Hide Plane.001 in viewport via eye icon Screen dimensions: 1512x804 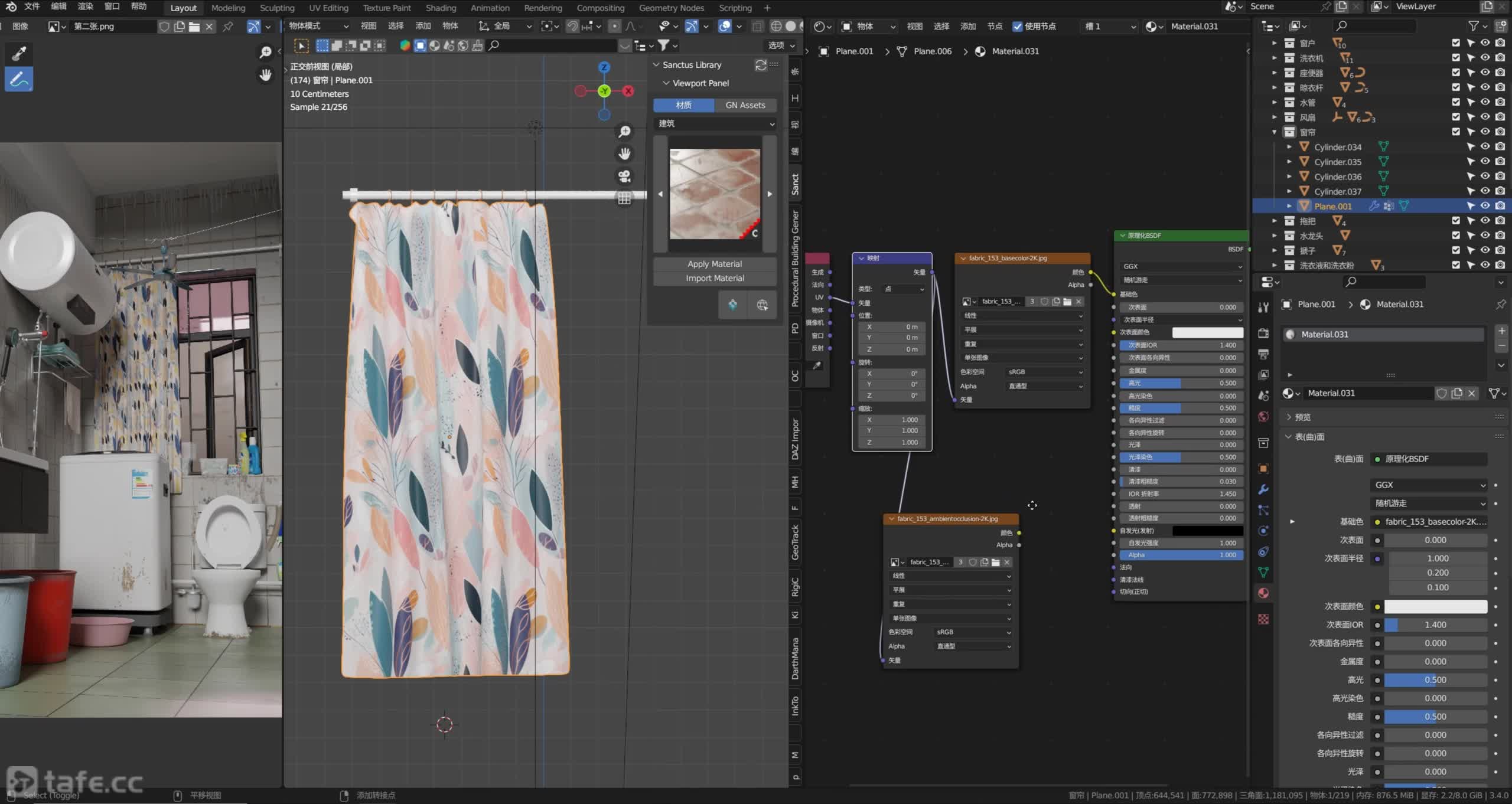[1485, 206]
